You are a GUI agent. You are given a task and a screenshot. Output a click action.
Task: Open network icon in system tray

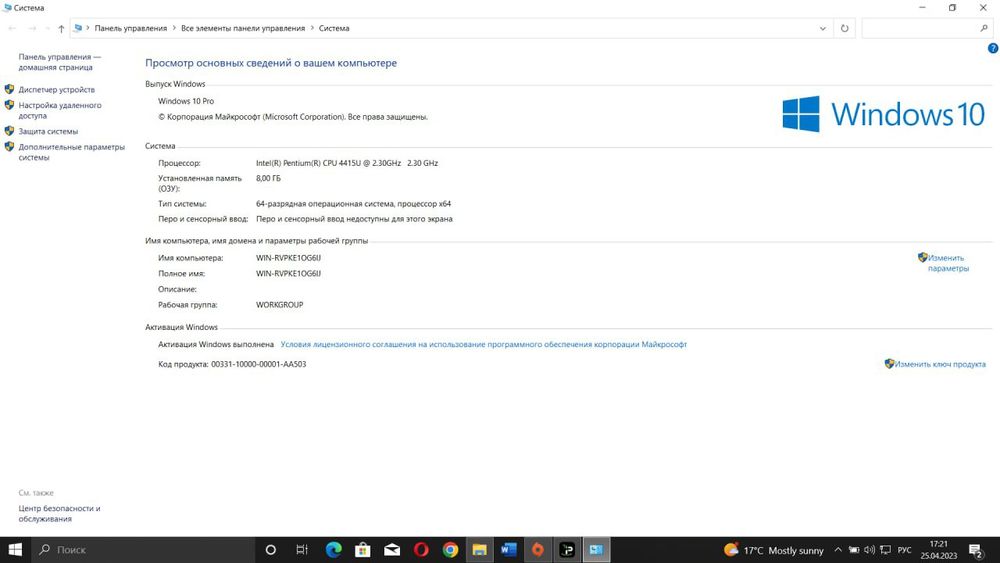(885, 550)
